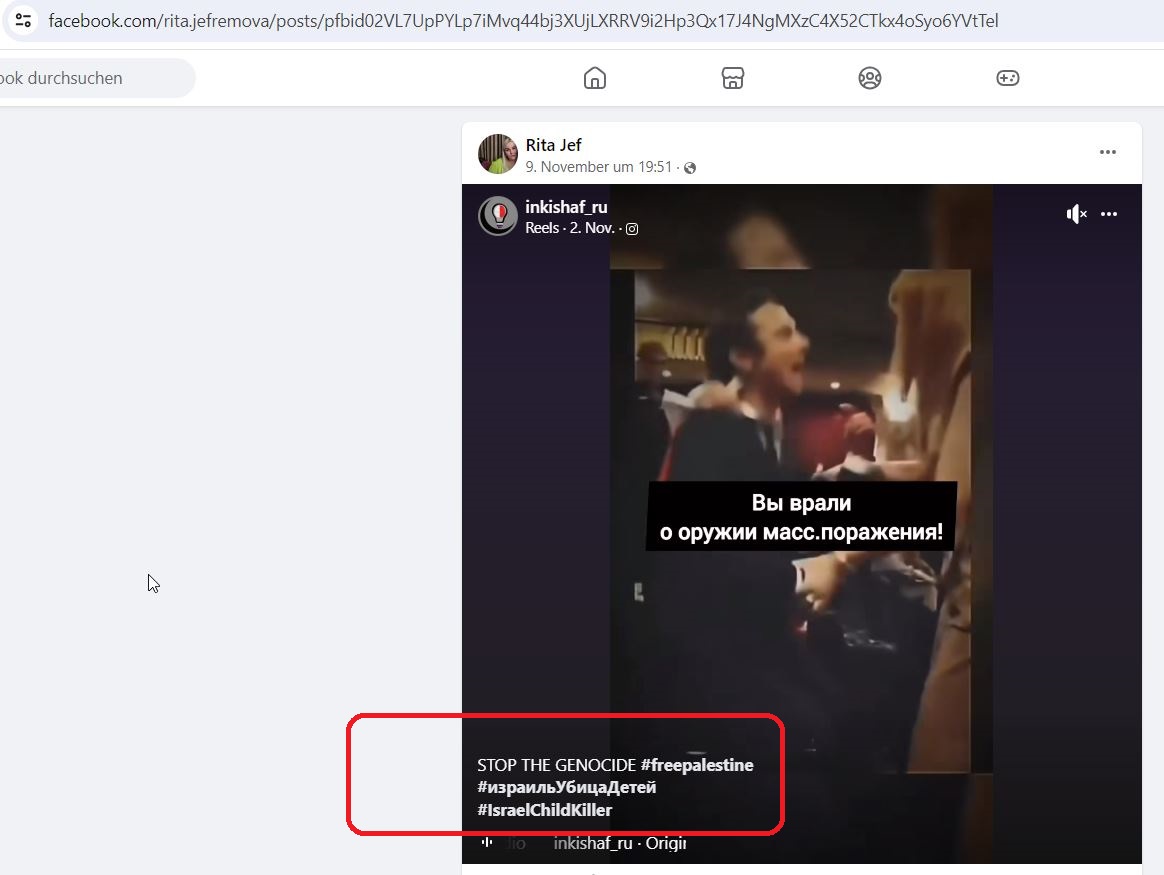Open inkishaf_ru Original audio link
This screenshot has height=875, width=1164.
[620, 843]
